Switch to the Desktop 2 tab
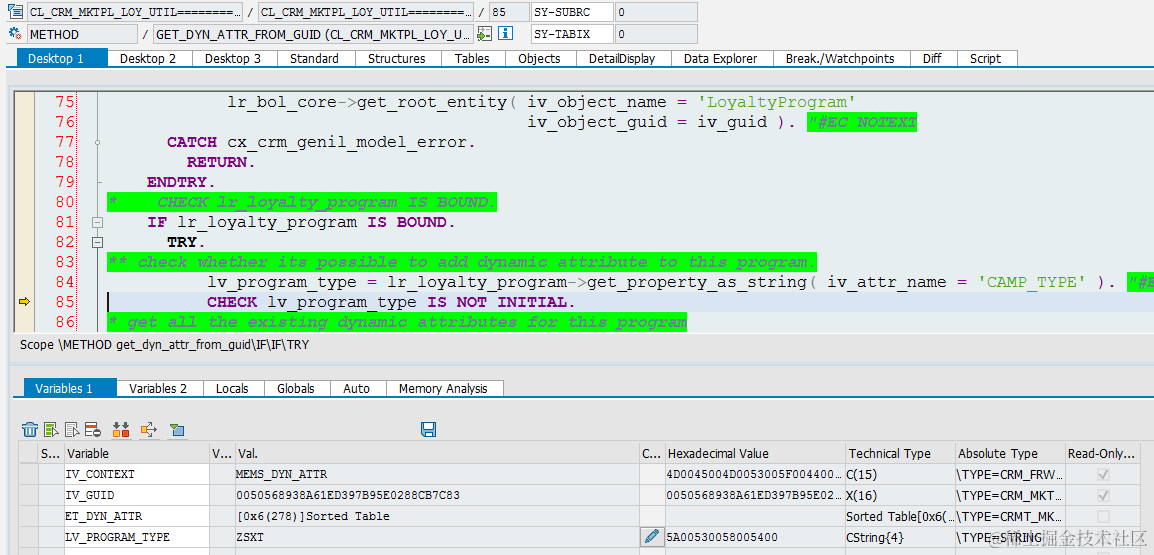The height and width of the screenshot is (555, 1154). [148, 58]
